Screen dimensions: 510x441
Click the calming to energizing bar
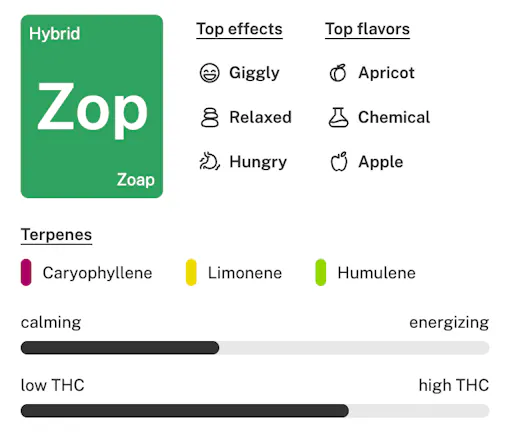coord(255,348)
